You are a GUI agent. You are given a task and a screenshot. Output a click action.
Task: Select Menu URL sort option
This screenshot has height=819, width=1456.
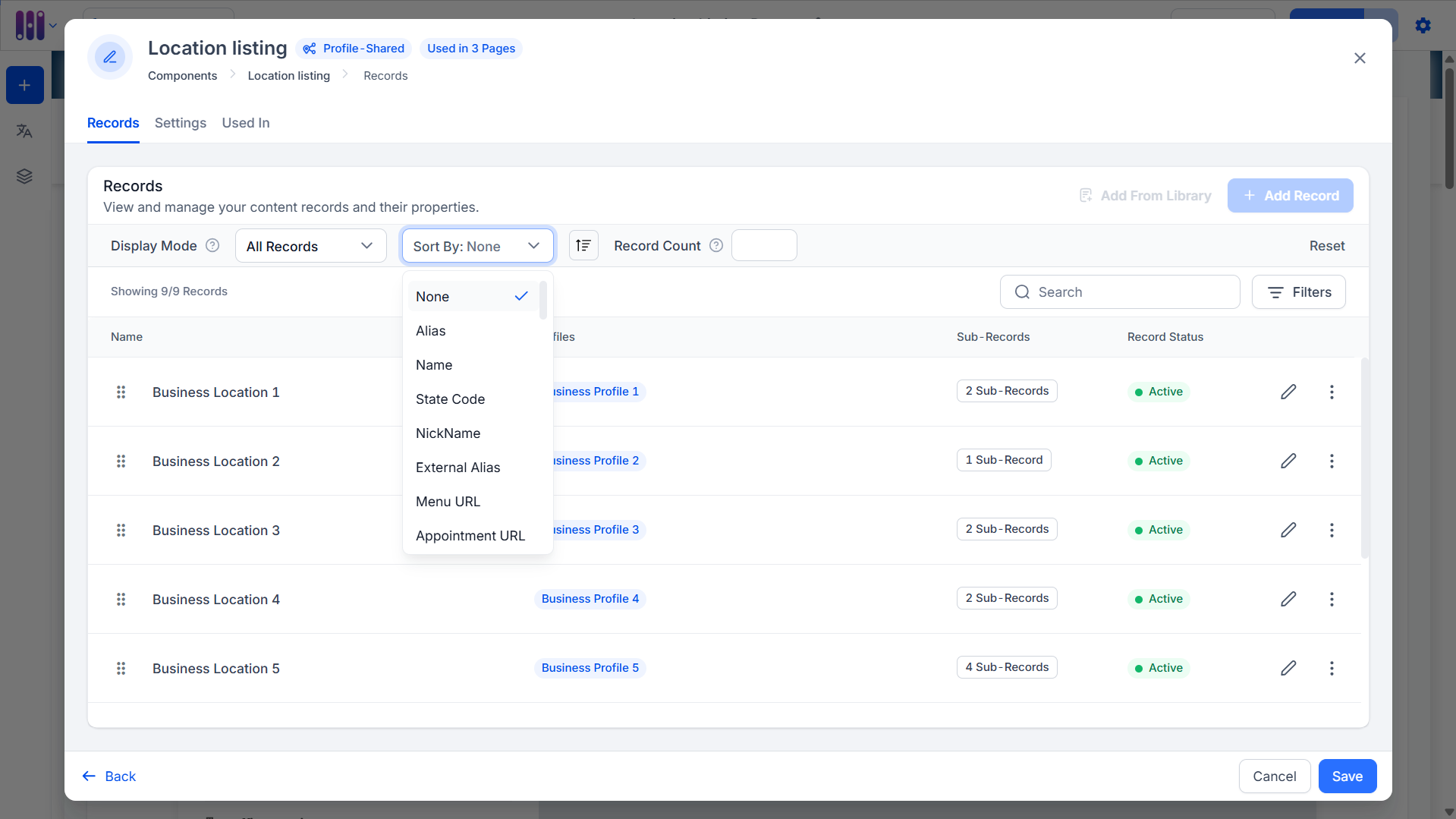(473, 502)
